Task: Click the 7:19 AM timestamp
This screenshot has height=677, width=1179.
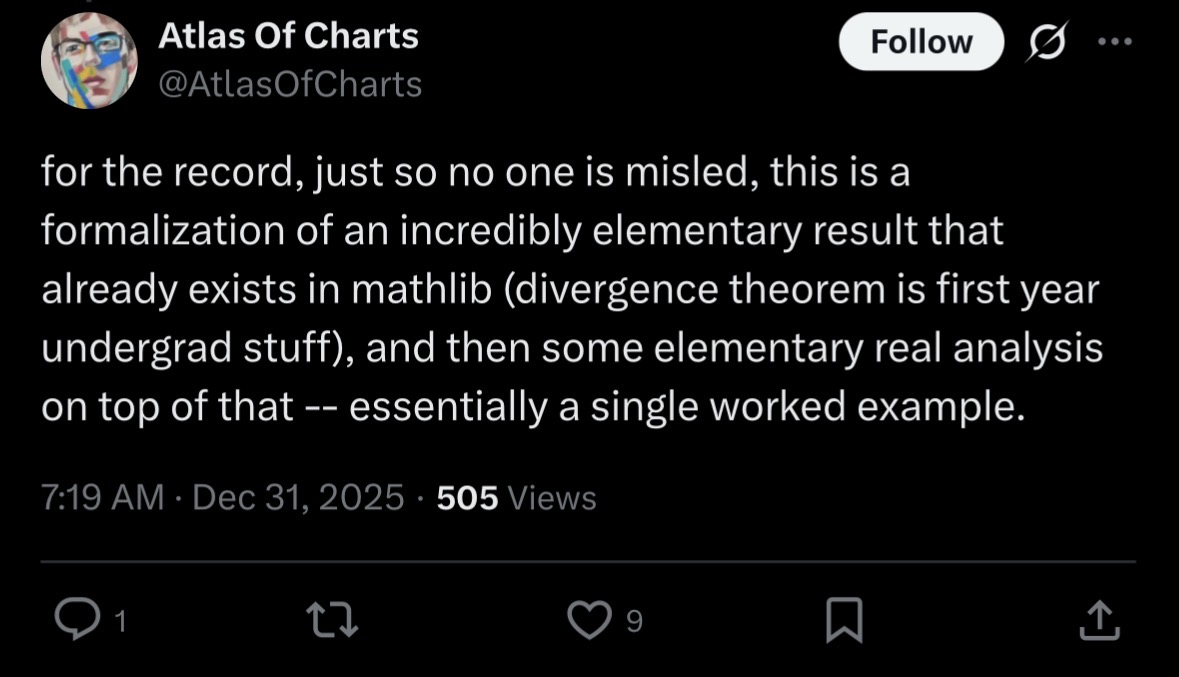Action: click(x=102, y=497)
